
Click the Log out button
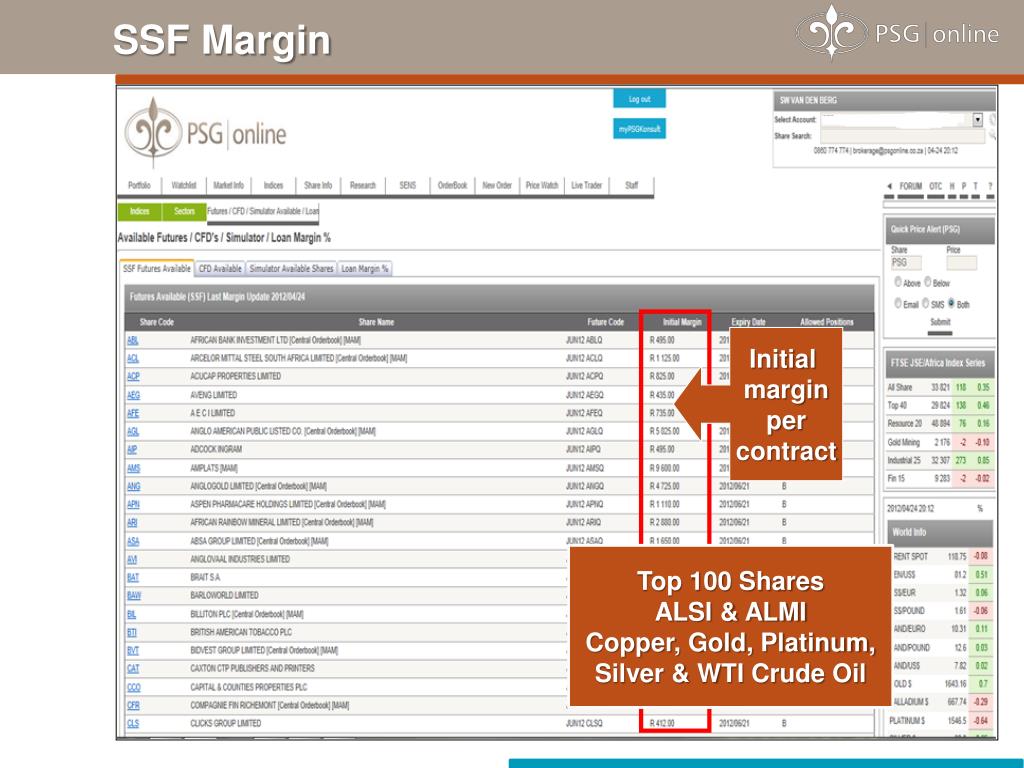(639, 99)
